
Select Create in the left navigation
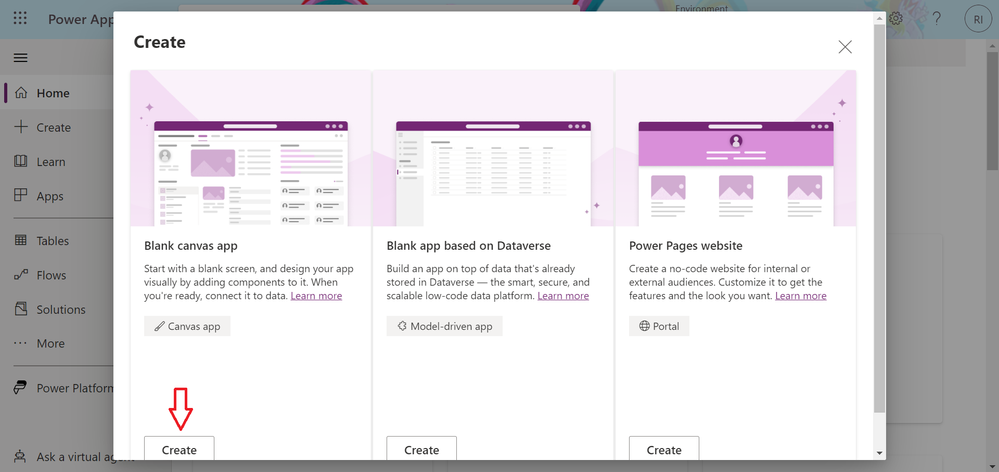[54, 127]
